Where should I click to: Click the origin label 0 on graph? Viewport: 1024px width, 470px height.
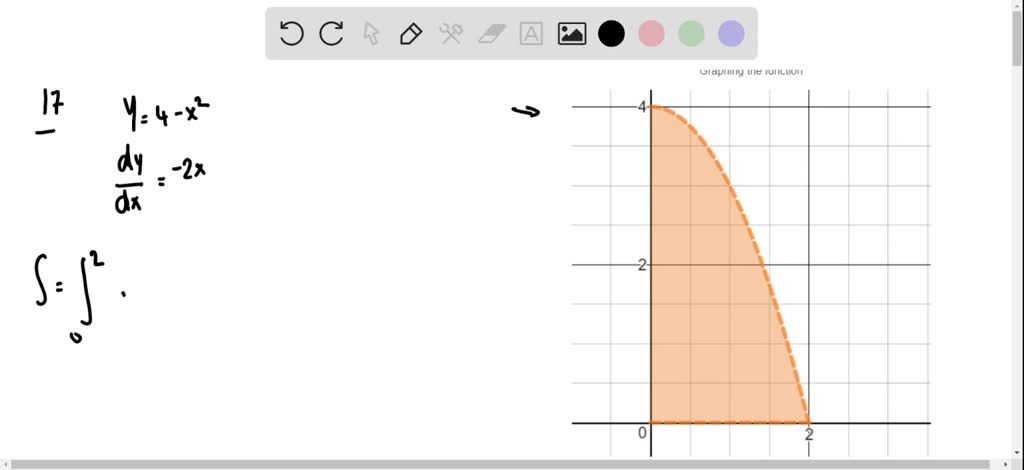(x=643, y=433)
